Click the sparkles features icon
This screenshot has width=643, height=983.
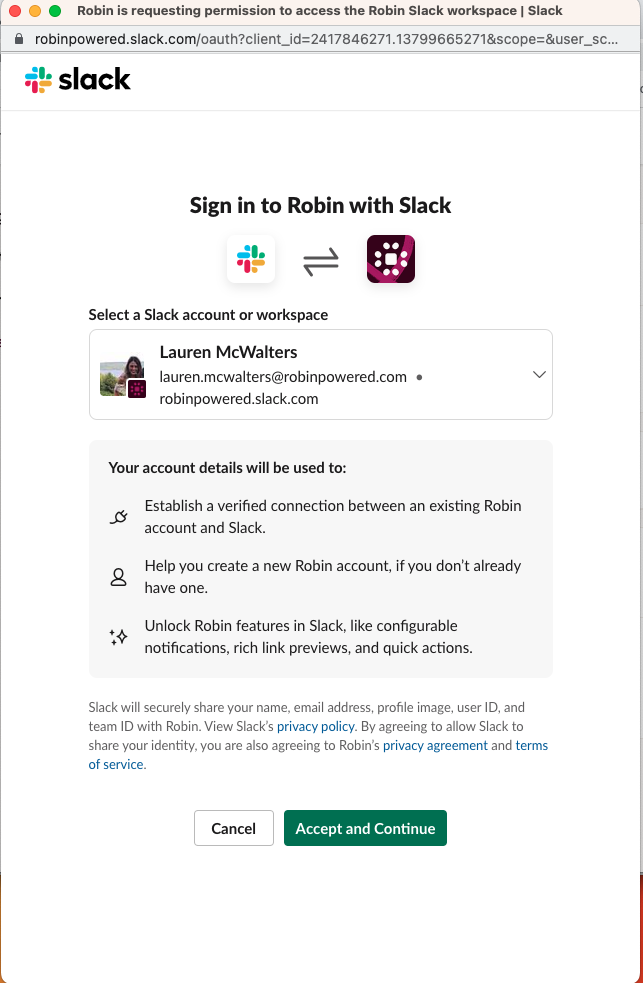(118, 637)
